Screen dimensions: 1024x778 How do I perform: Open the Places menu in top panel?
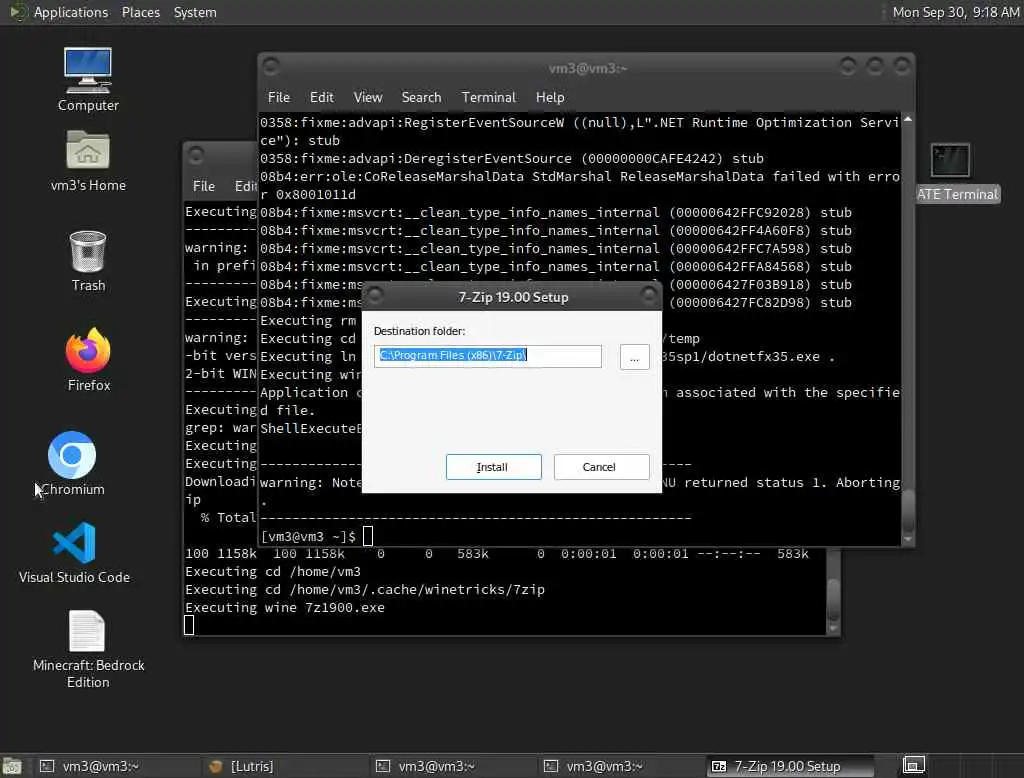tap(140, 12)
